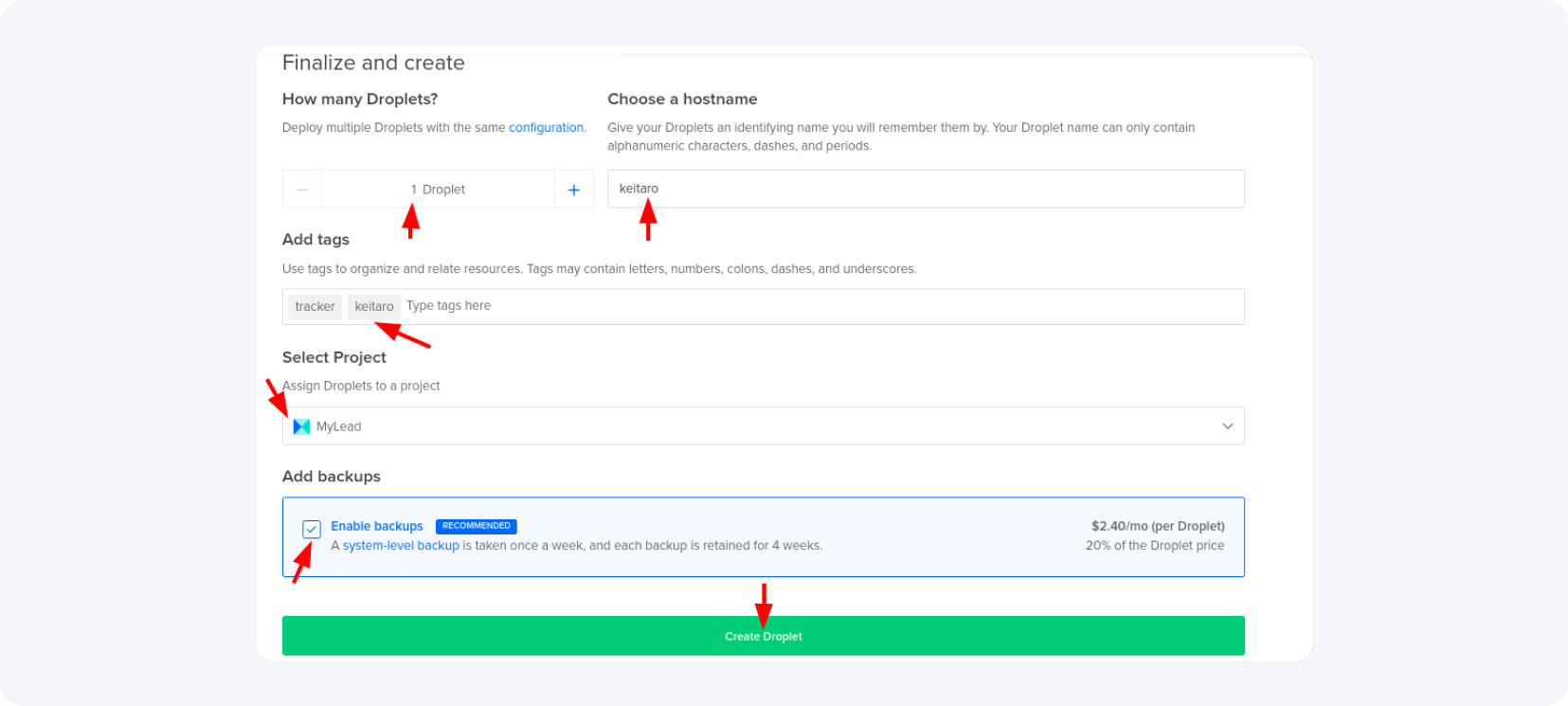Click the MyLead project logo icon
Screen dimensions: 1568x706
coord(301,426)
